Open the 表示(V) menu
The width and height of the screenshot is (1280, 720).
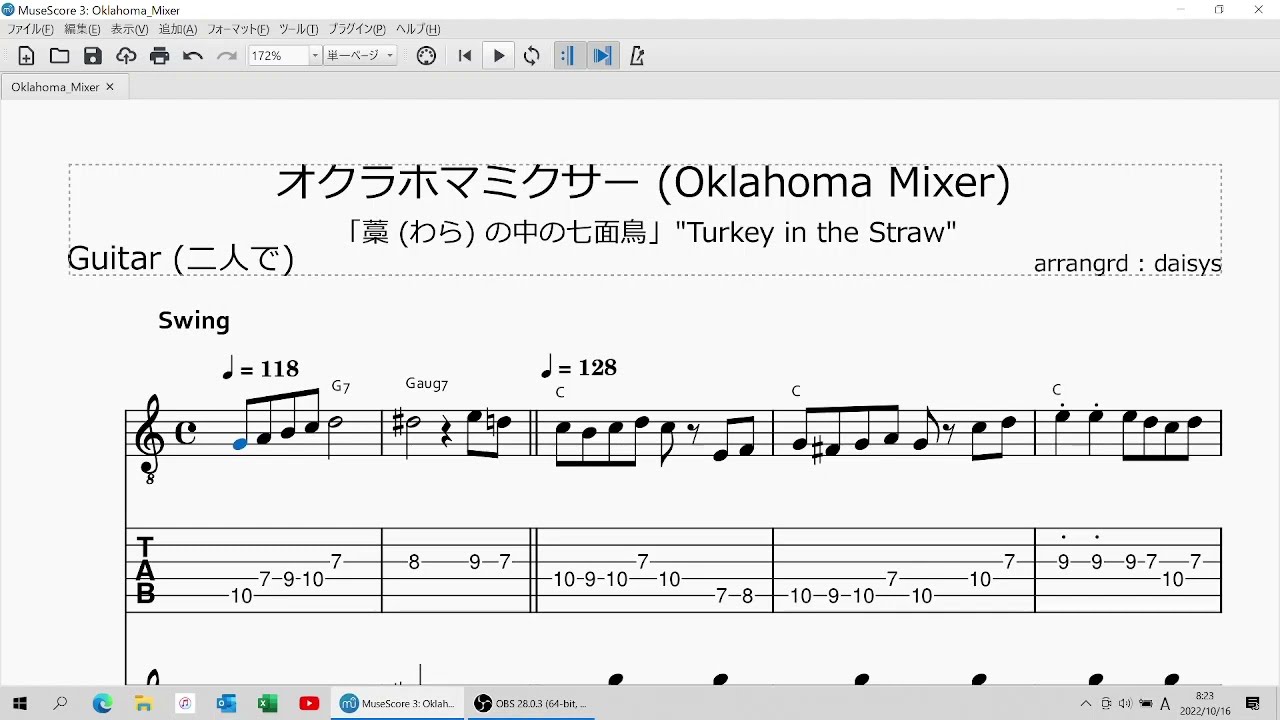[130, 29]
